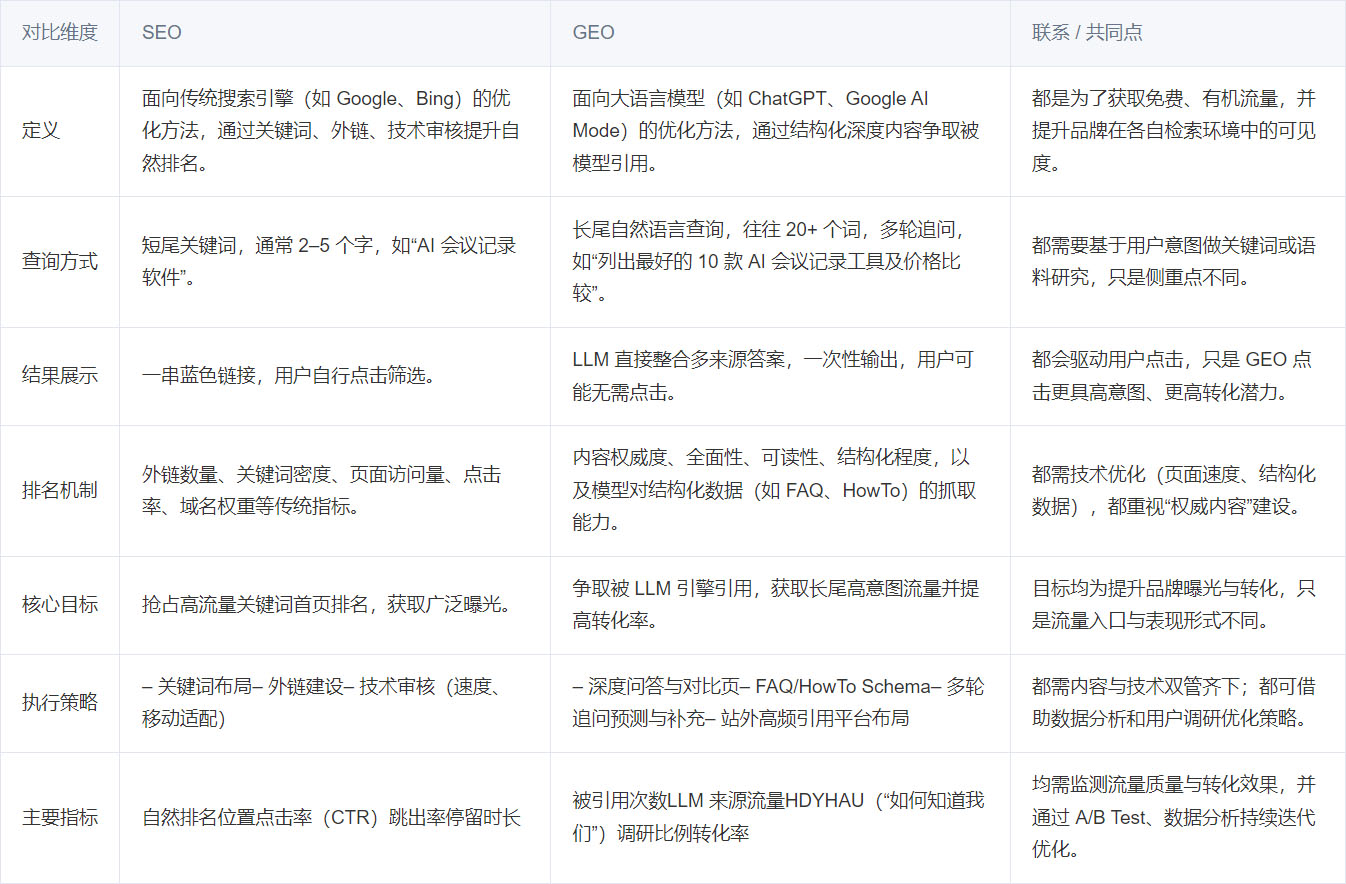
Task: Click the "GEO" column header
Action: click(x=593, y=32)
